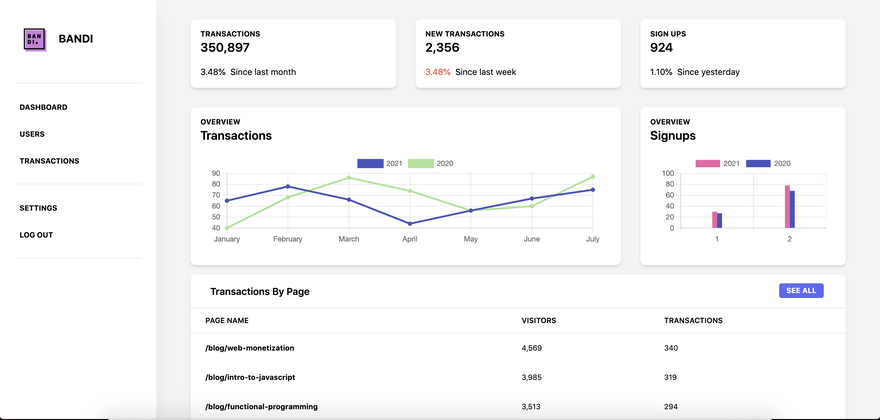The width and height of the screenshot is (880, 420).
Task: Open Settings from the sidebar
Action: pyautogui.click(x=38, y=208)
